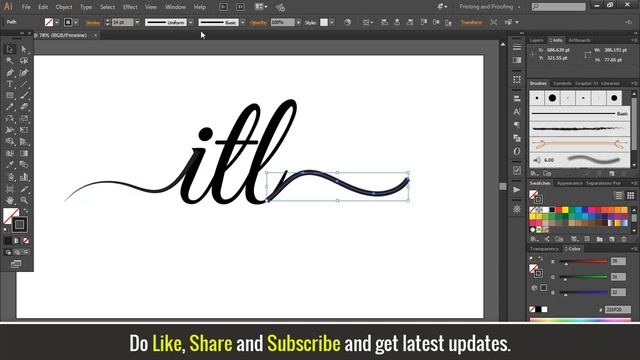Select the Selection tool (black arrow)
This screenshot has height=360, width=640.
(10, 49)
